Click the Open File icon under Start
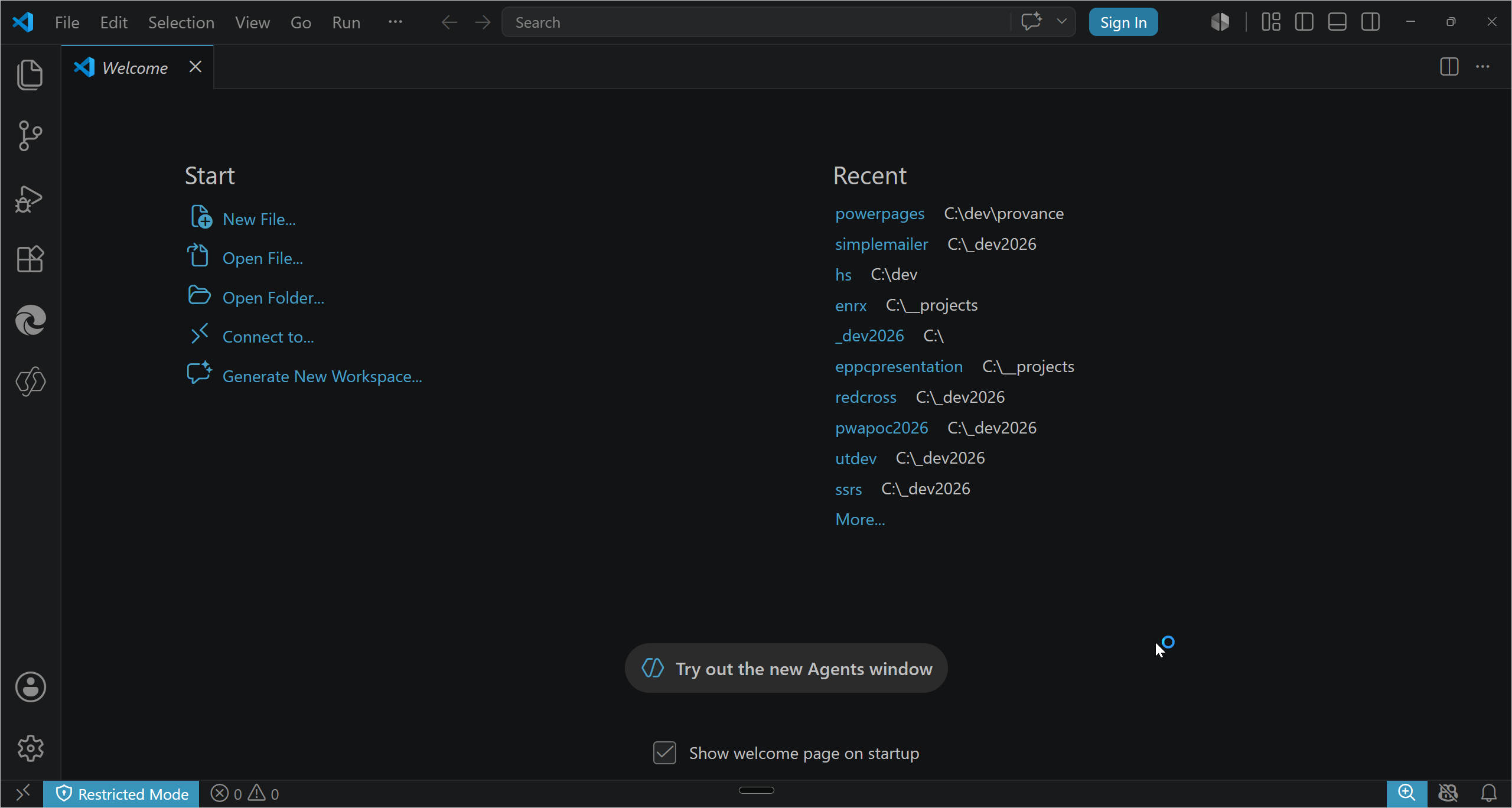The height and width of the screenshot is (808, 1512). click(198, 255)
